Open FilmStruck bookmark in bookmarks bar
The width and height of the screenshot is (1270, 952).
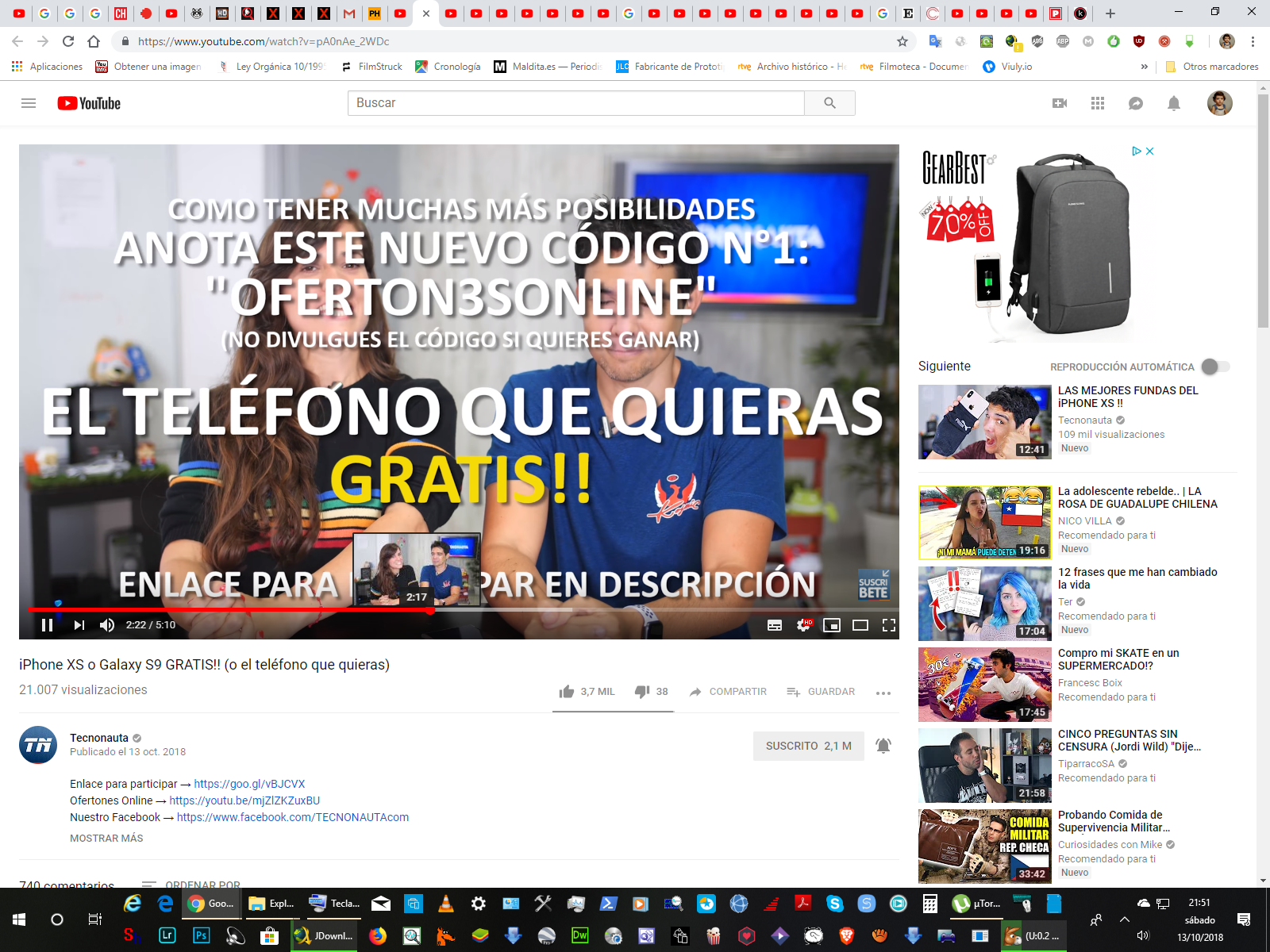coord(372,67)
